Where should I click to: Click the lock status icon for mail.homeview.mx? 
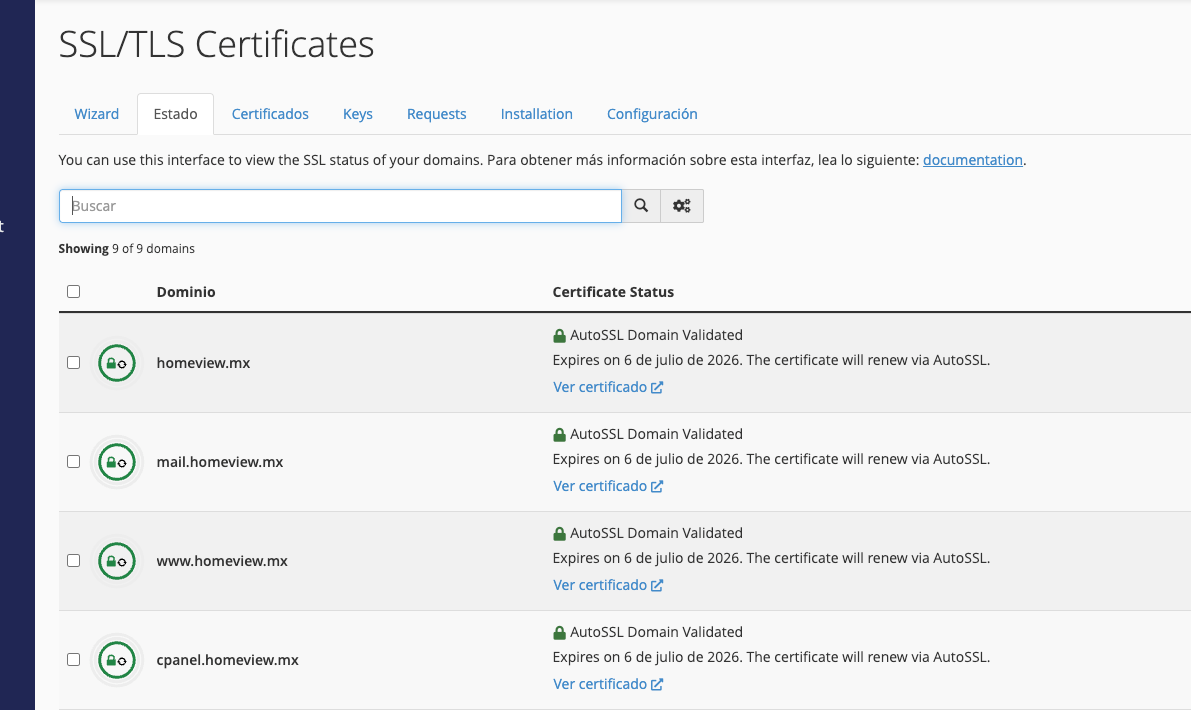click(x=116, y=462)
